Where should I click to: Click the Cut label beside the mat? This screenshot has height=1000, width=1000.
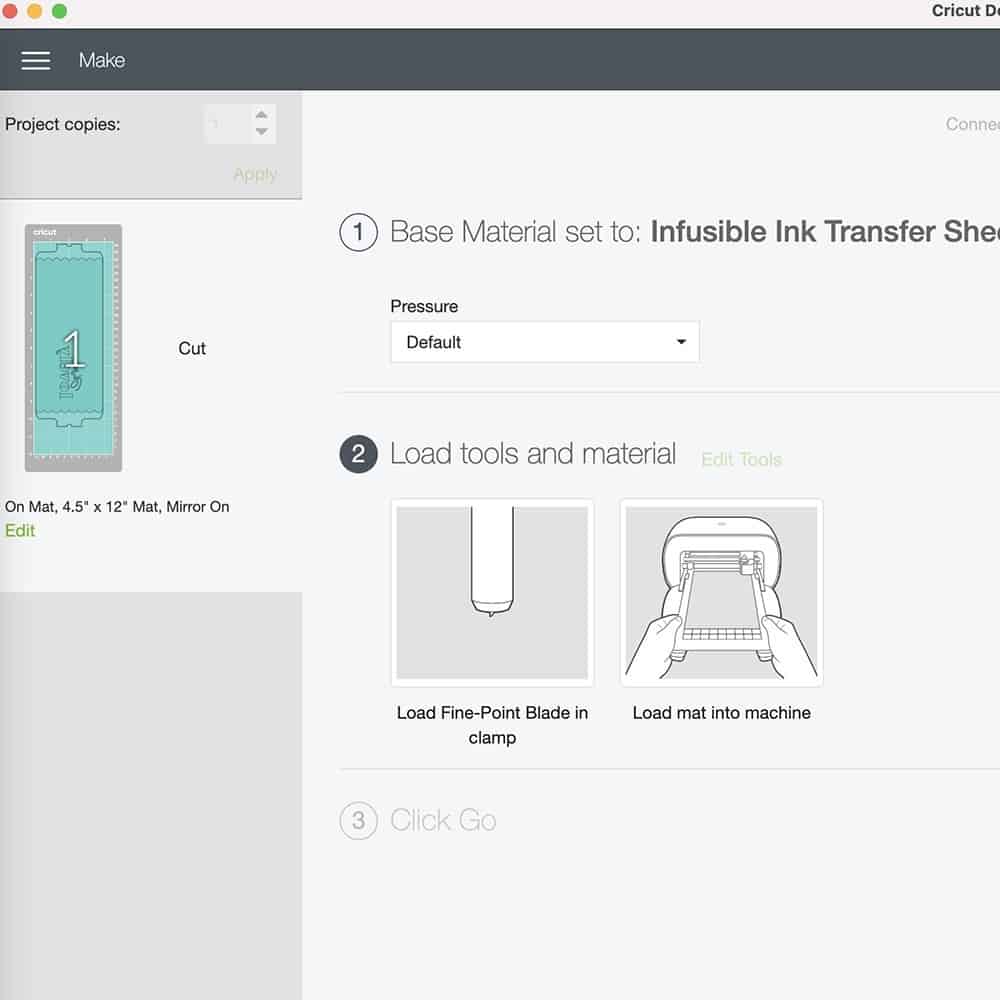tap(192, 348)
